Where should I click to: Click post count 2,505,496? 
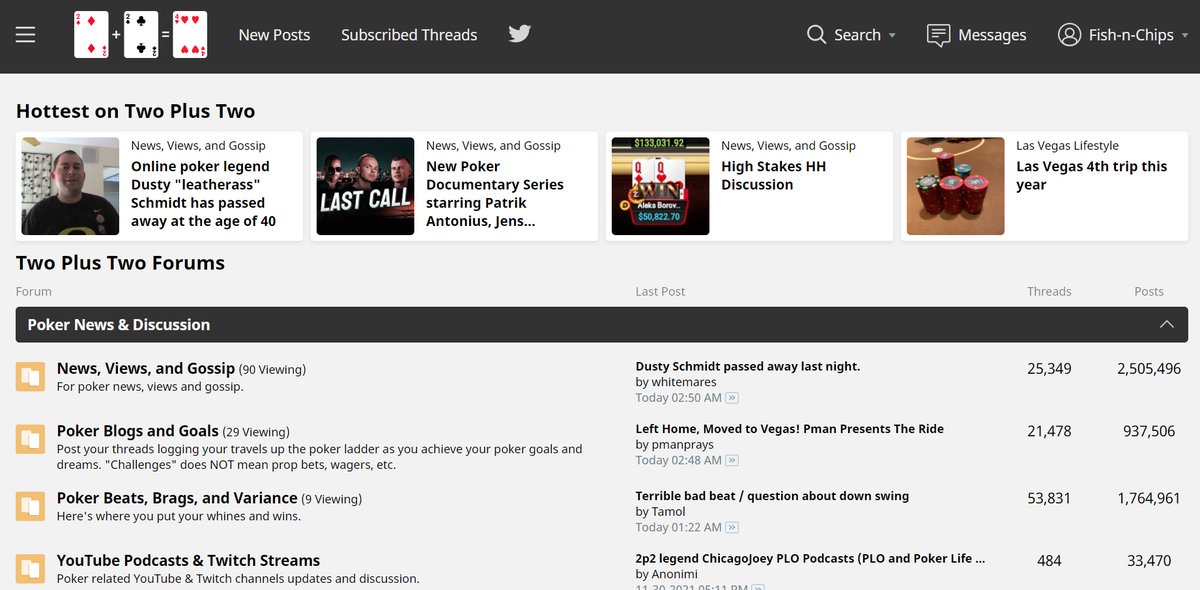click(x=1149, y=369)
